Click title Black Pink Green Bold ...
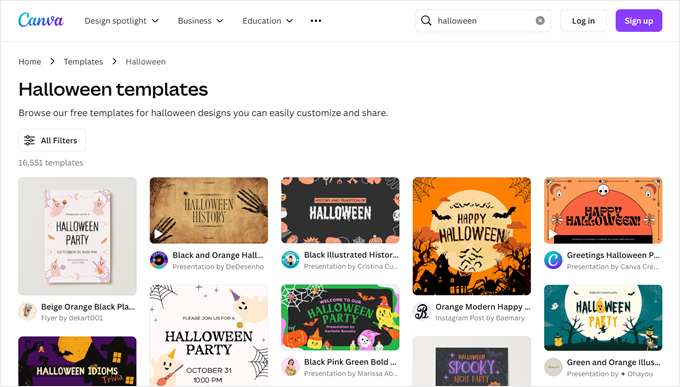 point(350,362)
